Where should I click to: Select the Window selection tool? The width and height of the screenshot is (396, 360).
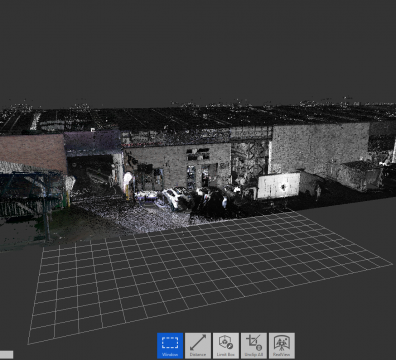tap(170, 346)
